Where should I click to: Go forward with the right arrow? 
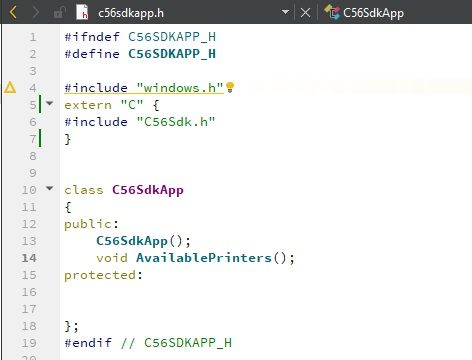36,13
